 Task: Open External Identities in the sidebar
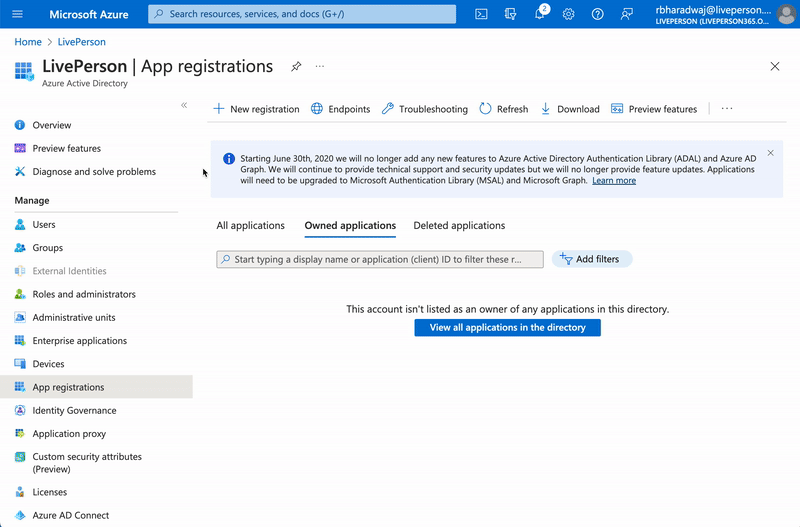click(x=69, y=271)
